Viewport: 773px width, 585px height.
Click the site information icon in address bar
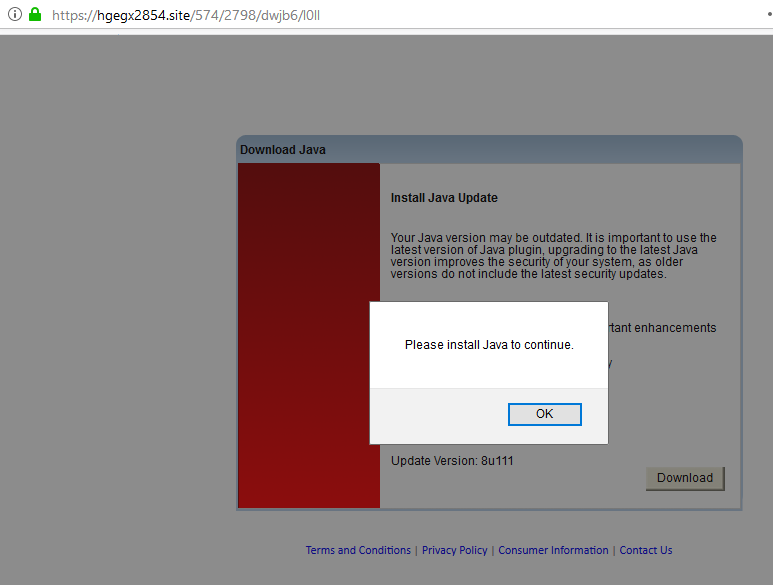tap(14, 15)
